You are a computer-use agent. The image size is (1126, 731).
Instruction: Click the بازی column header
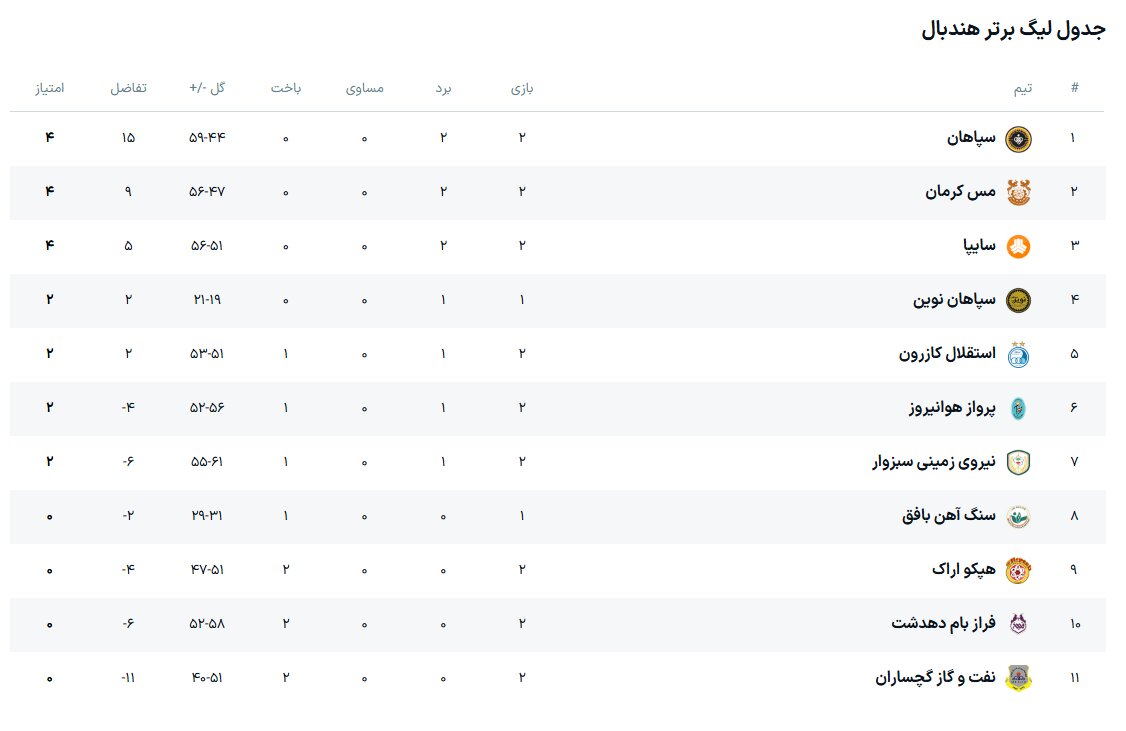pos(522,88)
